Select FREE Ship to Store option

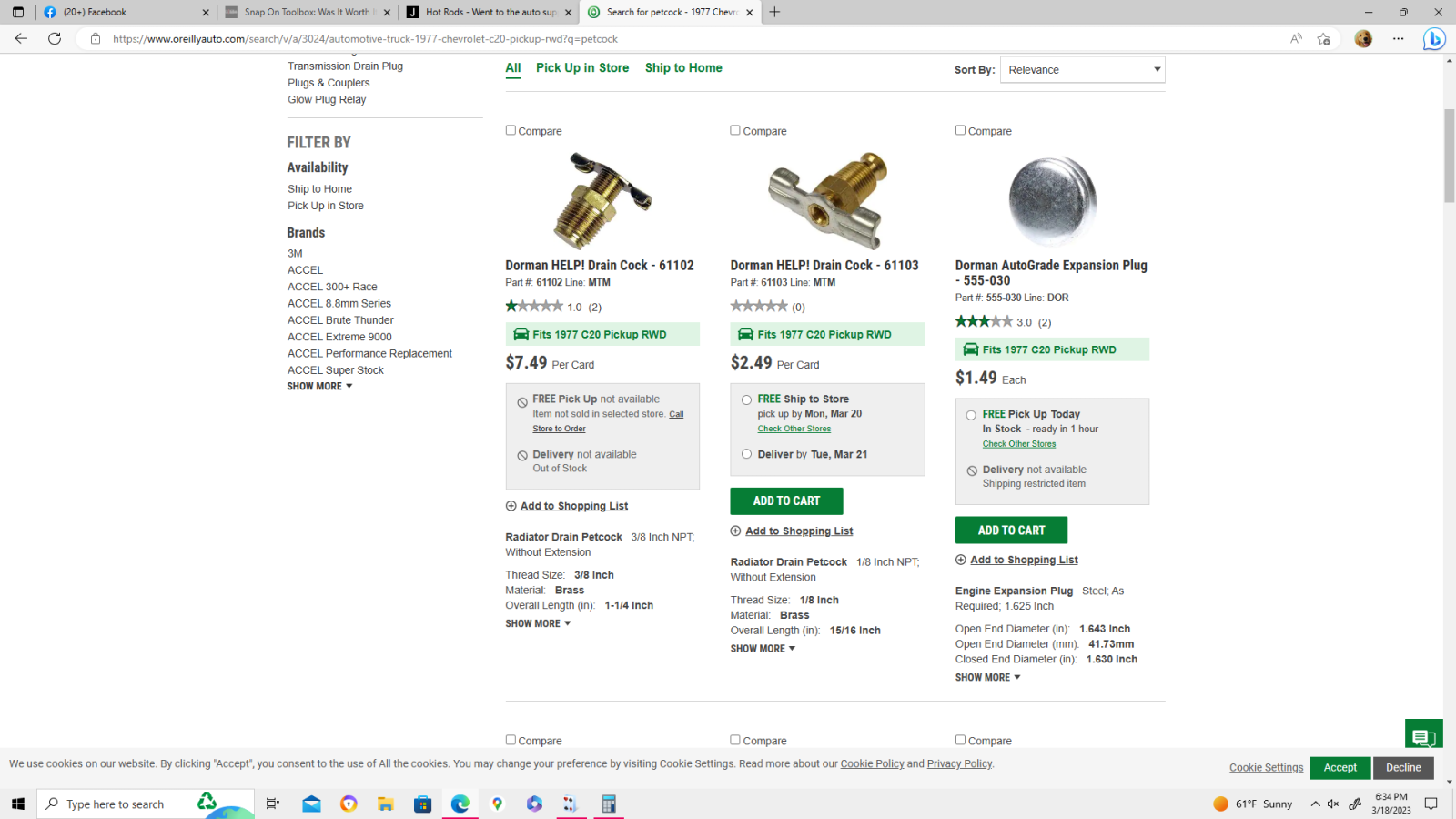pos(746,399)
